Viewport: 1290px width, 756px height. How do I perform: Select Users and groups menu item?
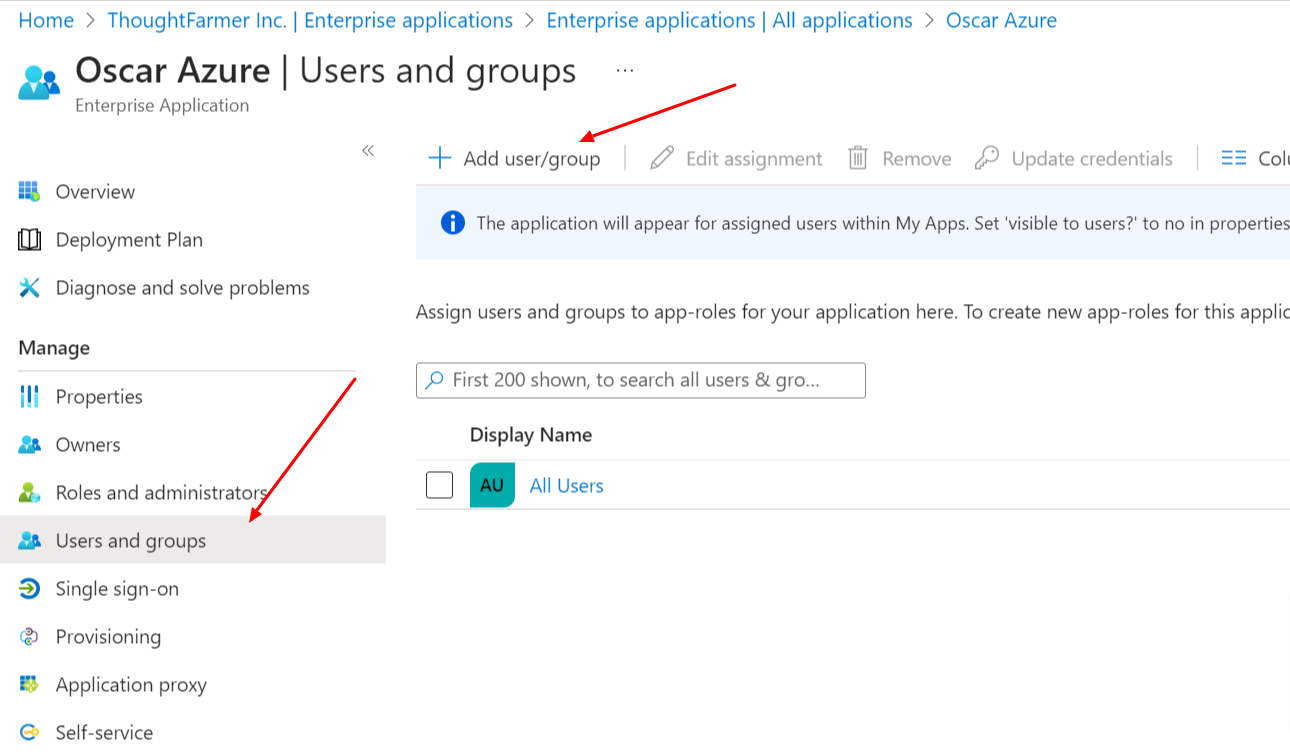tap(193, 540)
